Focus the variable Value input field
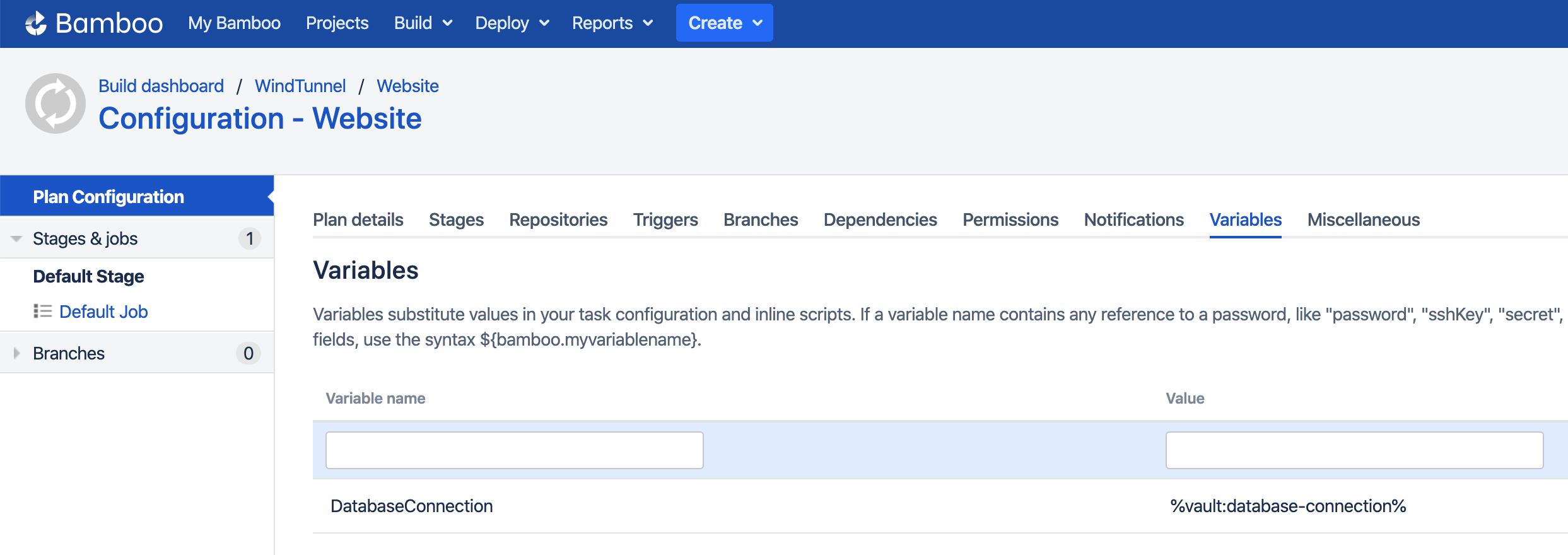 pyautogui.click(x=1355, y=450)
